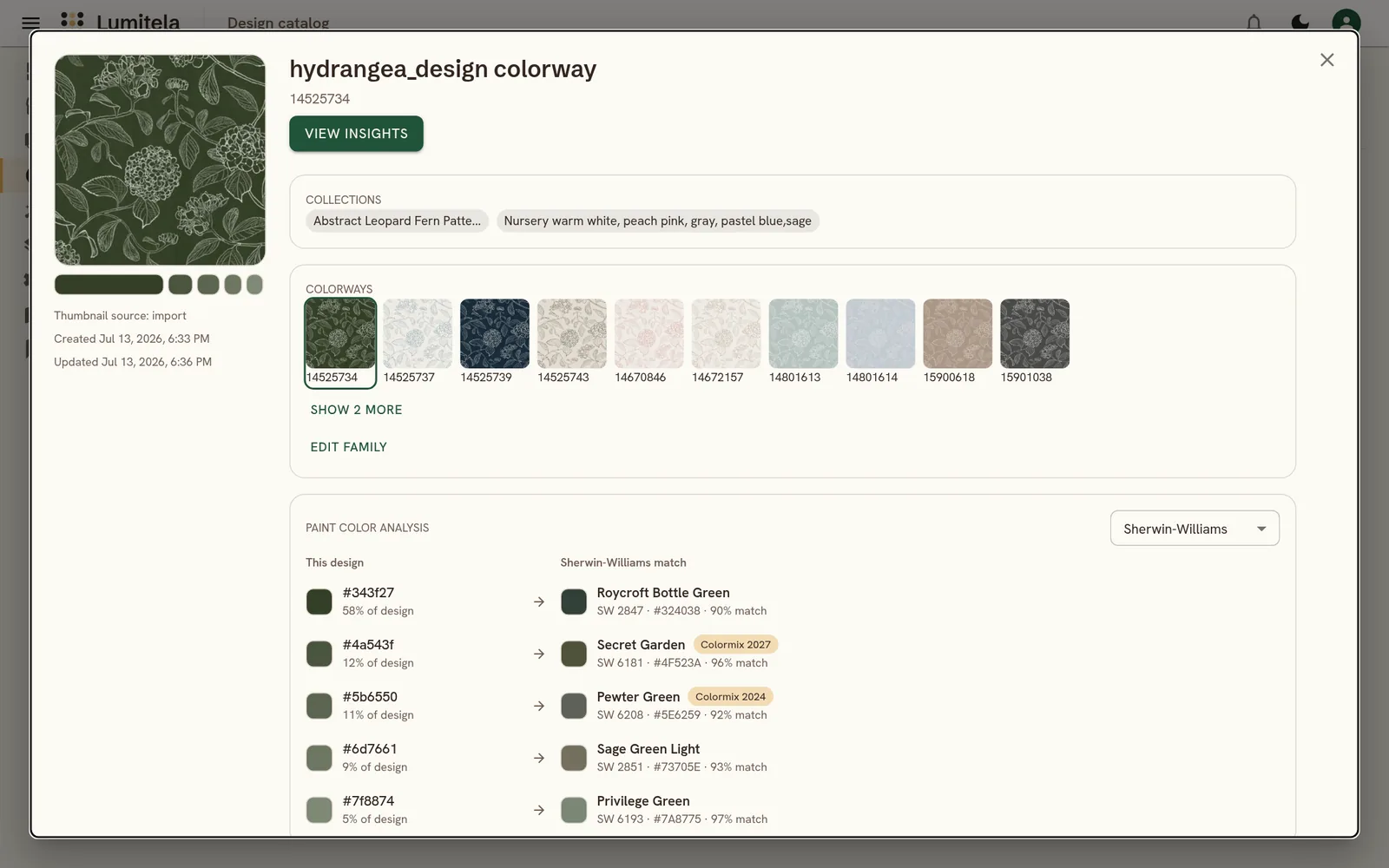Viewport: 1389px width, 868px height.
Task: Click the Pewter Green match swatch
Action: tap(574, 706)
